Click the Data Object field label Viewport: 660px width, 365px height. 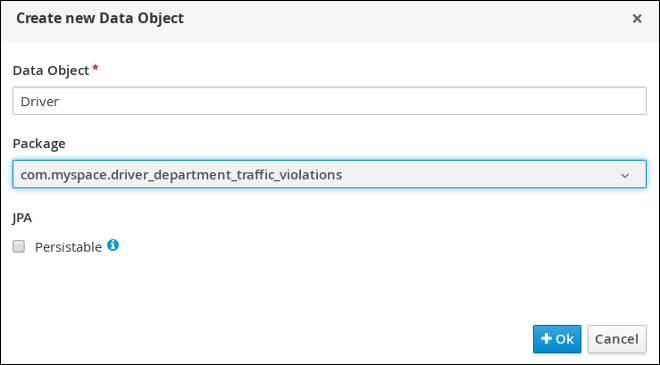point(51,70)
